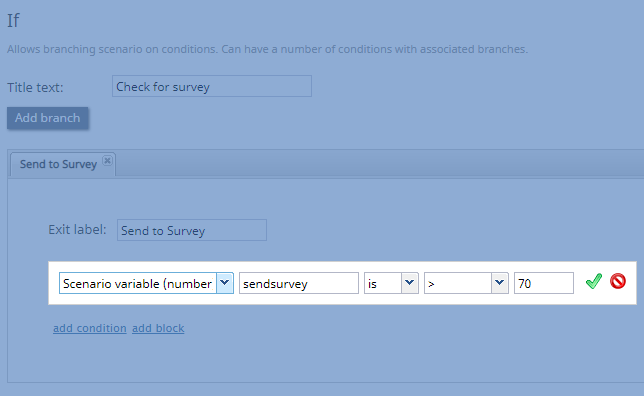644x396 pixels.
Task: Click the value field containing 70
Action: coord(544,283)
